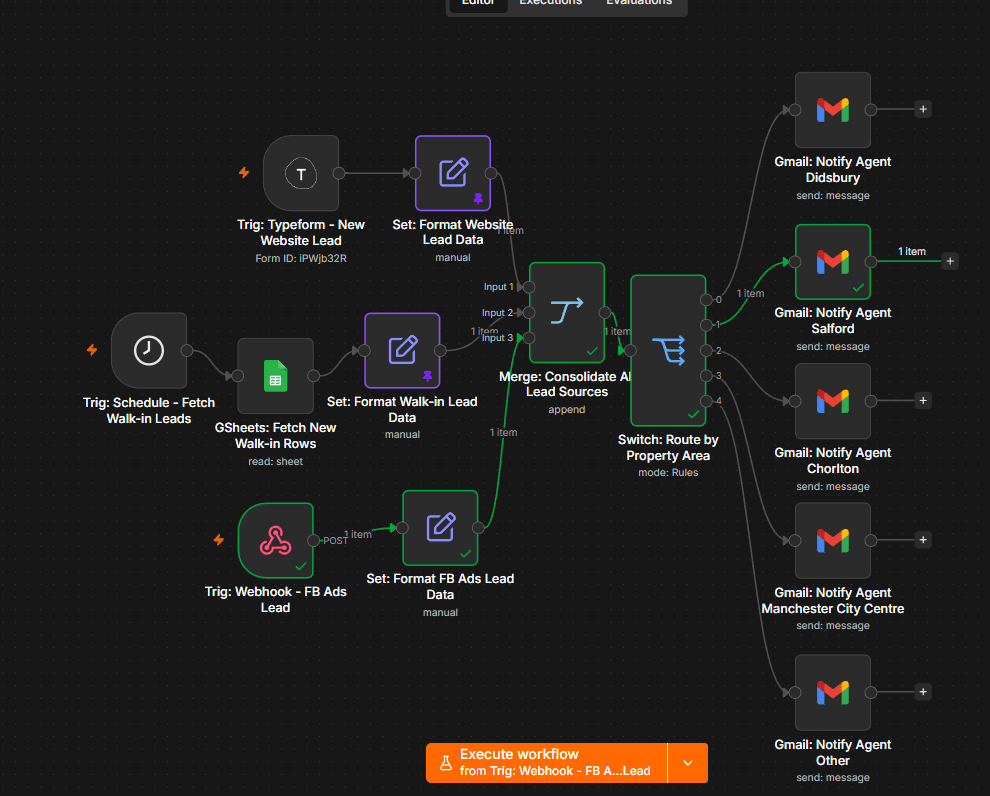Viewport: 990px width, 796px height.
Task: Click the POST output connector on Webhook node
Action: click(x=313, y=540)
